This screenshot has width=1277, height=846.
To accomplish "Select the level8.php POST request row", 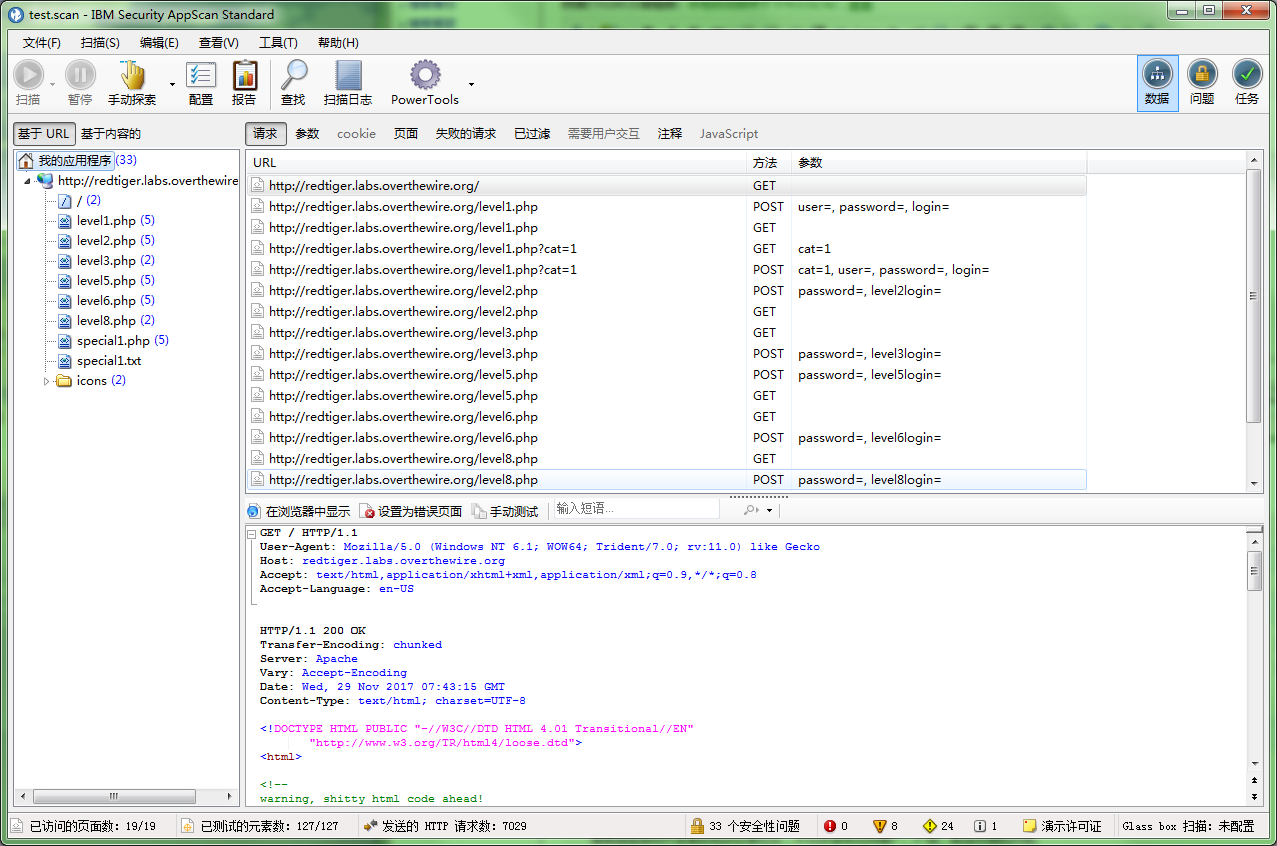I will click(666, 480).
